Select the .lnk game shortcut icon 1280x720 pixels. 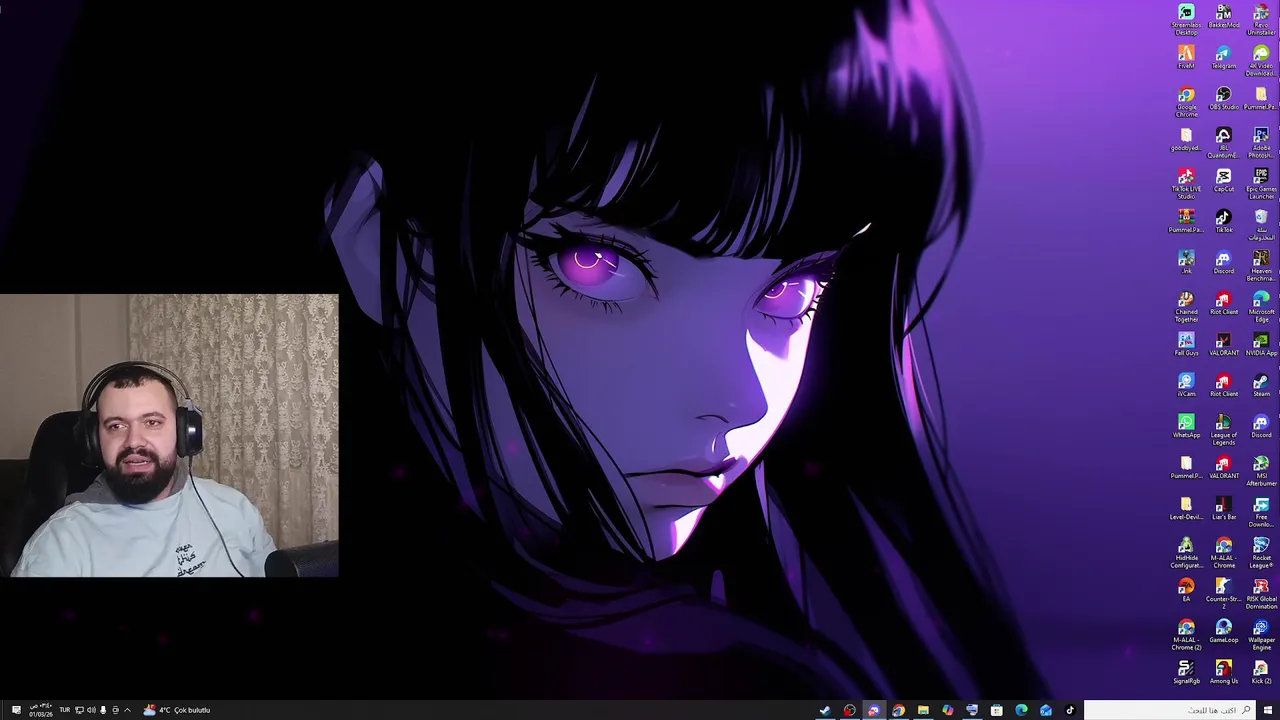(1186, 262)
